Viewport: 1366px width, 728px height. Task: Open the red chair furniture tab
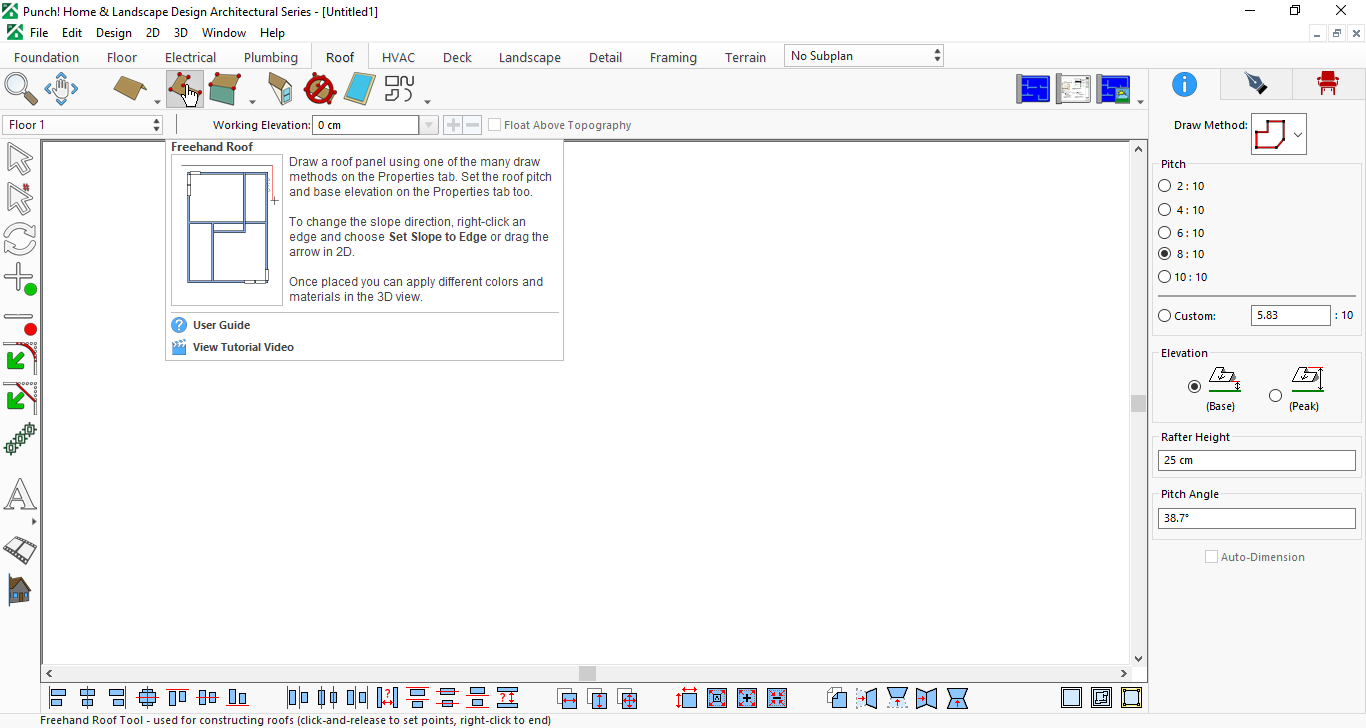pyautogui.click(x=1328, y=84)
